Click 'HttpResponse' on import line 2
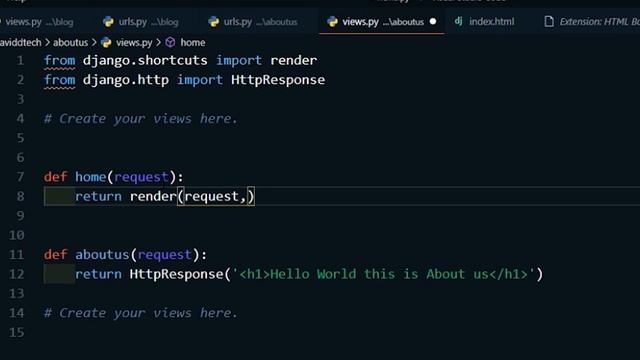Viewport: 640px width, 360px height. click(x=278, y=80)
